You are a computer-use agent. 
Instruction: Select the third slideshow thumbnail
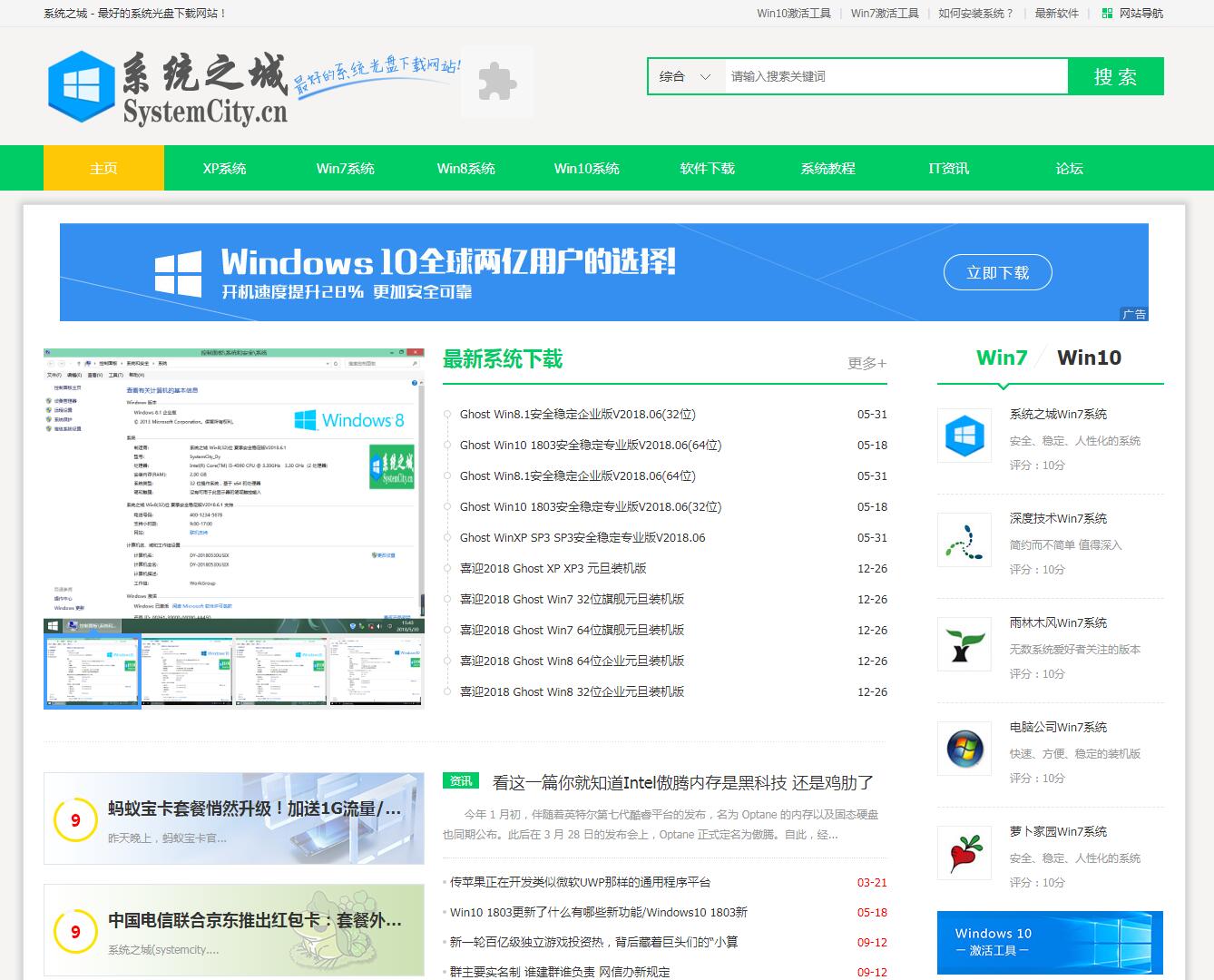pos(281,671)
